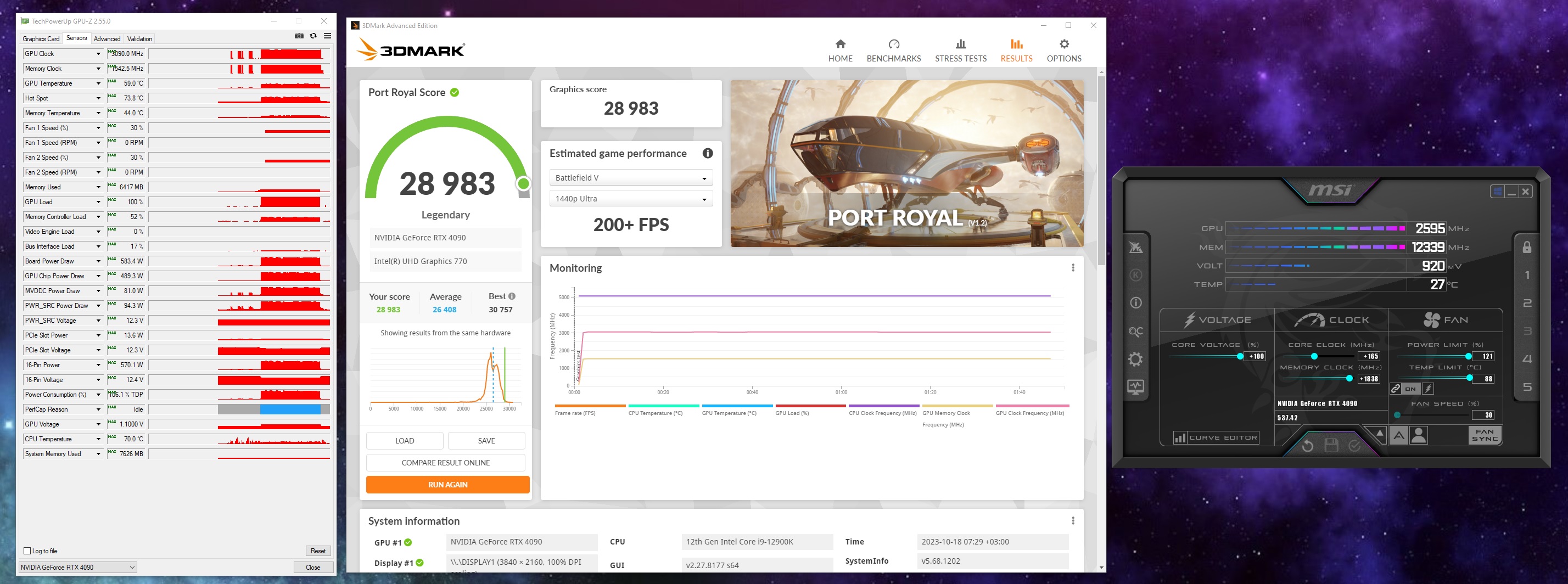Adjust the Power Limit slider handle
This screenshot has width=1568, height=584.
click(1468, 356)
